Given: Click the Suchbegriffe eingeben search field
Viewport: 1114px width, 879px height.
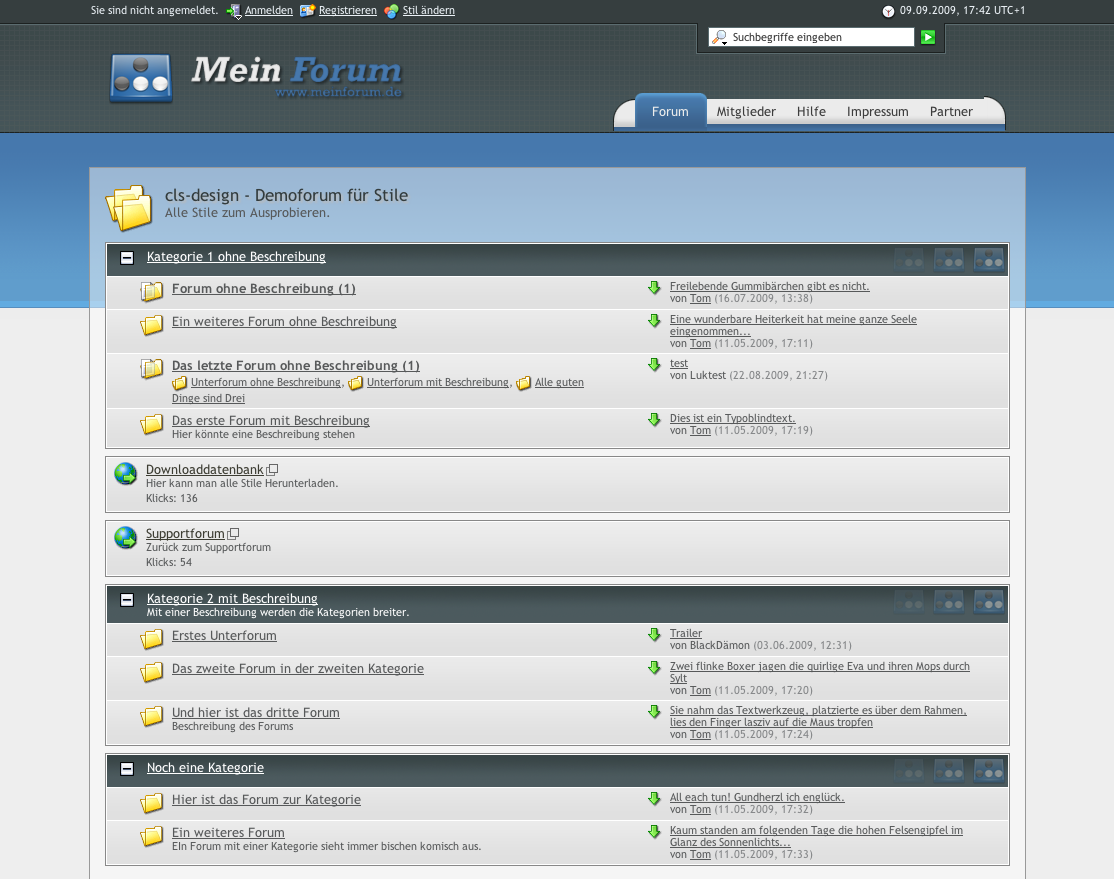Looking at the screenshot, I should pos(820,38).
